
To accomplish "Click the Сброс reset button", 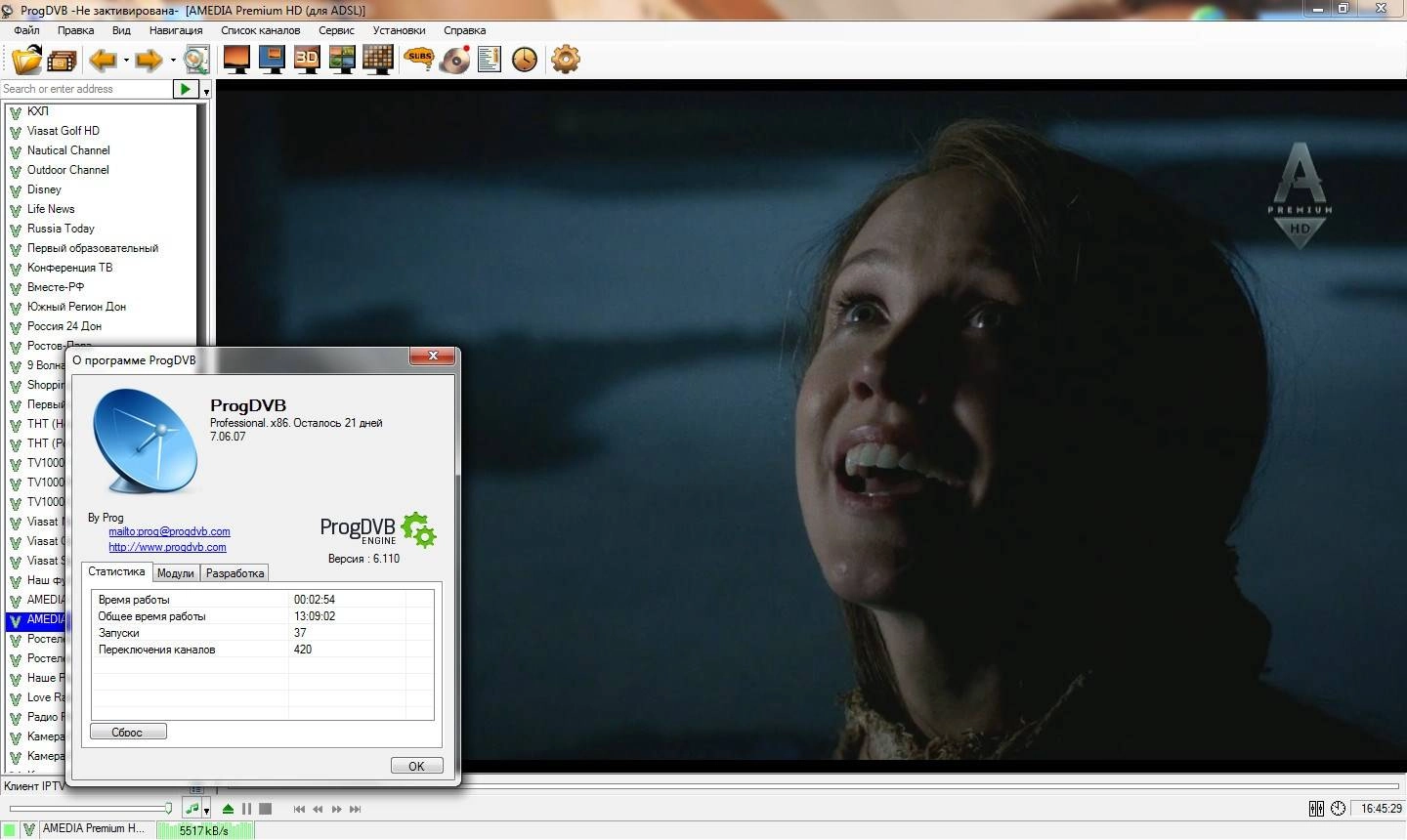I will pyautogui.click(x=128, y=732).
